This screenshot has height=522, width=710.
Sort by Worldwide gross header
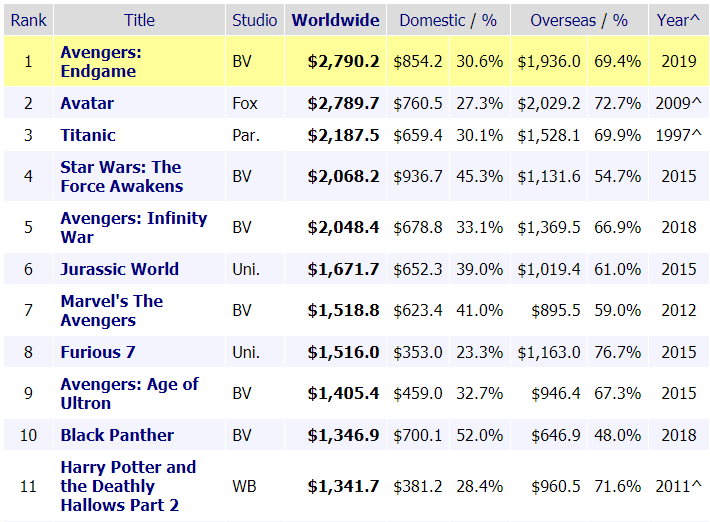(x=335, y=20)
